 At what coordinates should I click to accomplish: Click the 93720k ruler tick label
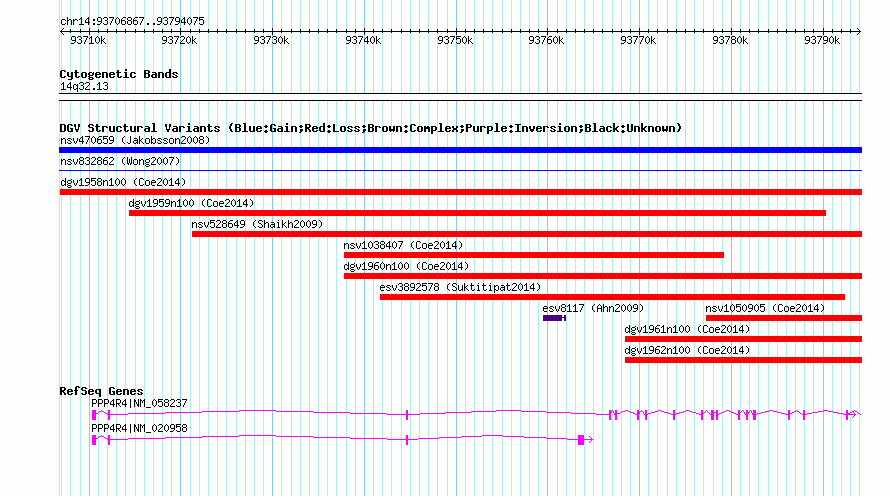click(179, 40)
